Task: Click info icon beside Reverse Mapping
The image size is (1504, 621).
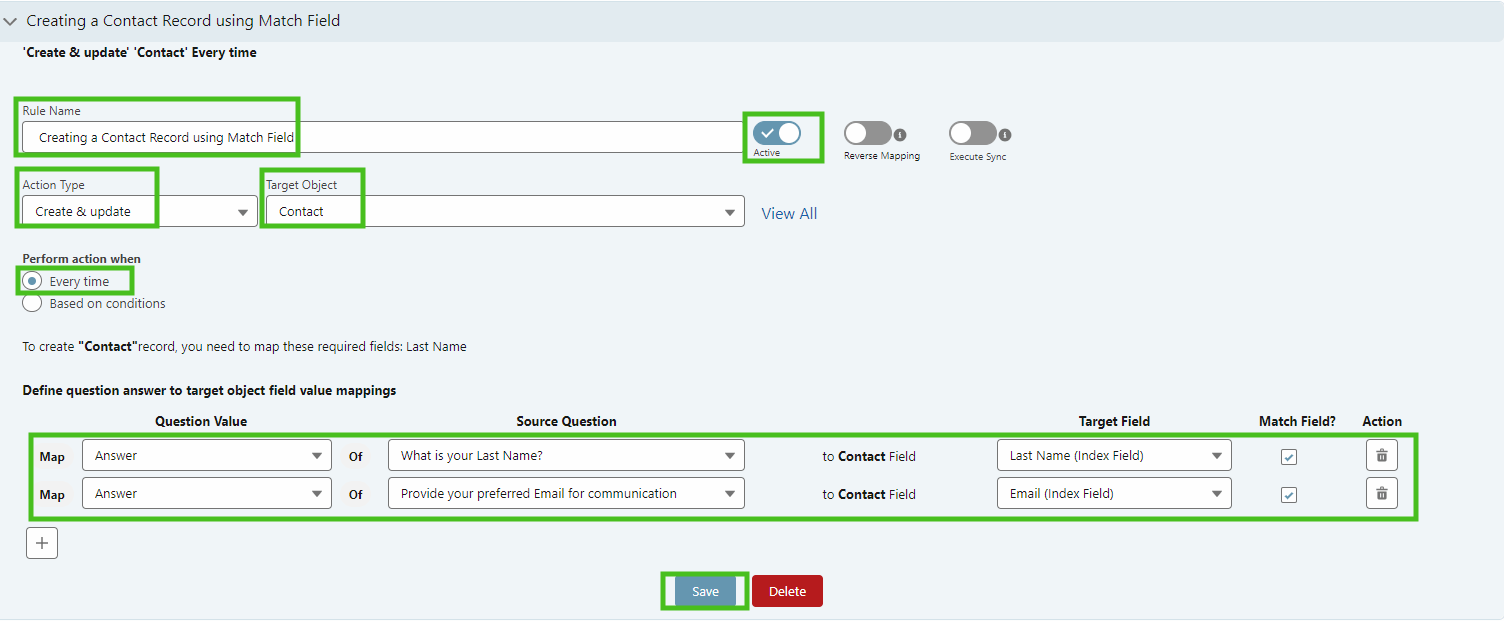Action: click(900, 135)
